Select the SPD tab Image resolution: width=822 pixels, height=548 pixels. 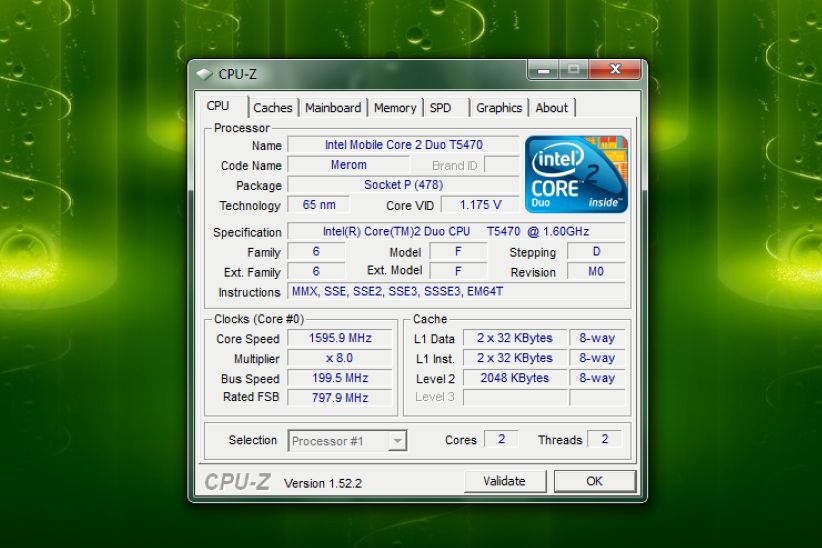[x=440, y=108]
